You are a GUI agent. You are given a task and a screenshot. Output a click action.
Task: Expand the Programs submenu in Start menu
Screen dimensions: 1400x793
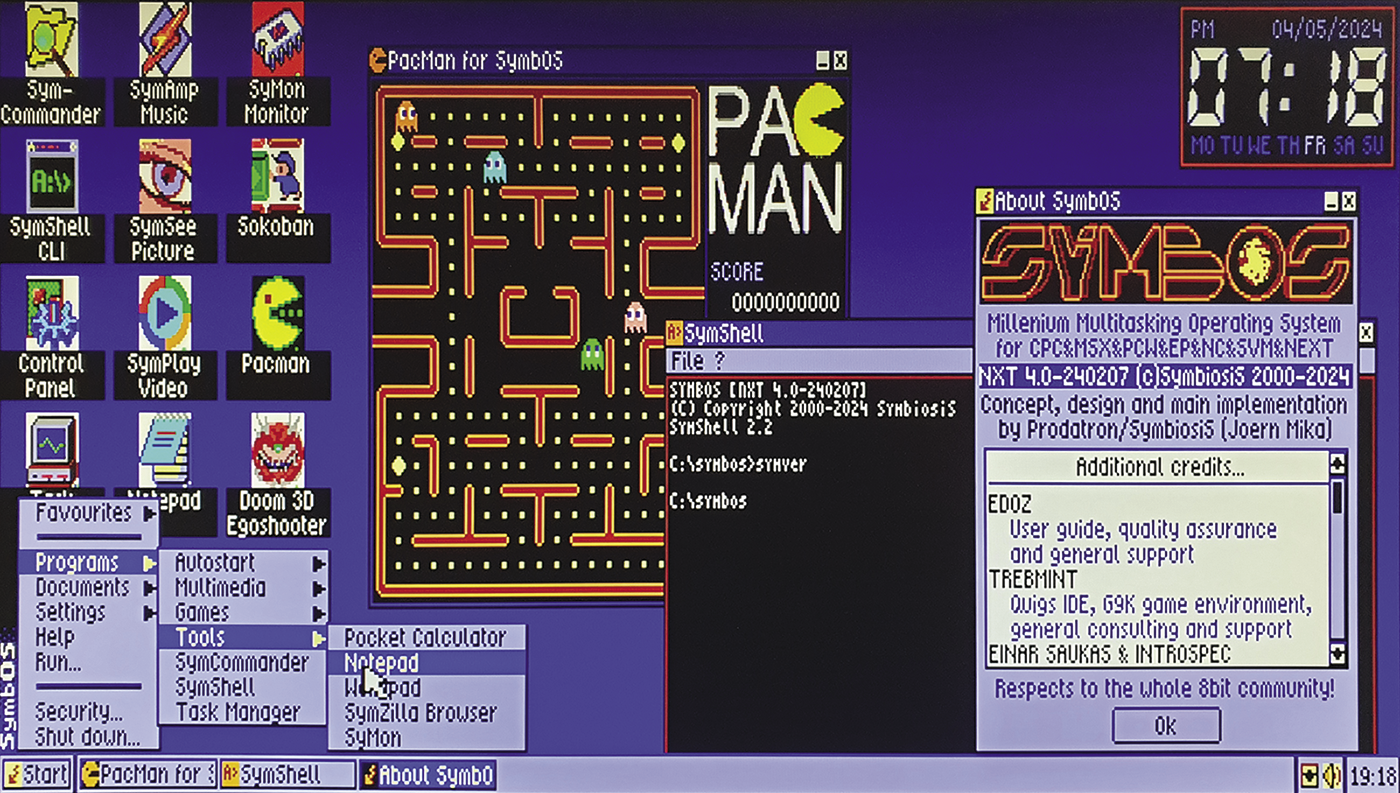(x=88, y=563)
